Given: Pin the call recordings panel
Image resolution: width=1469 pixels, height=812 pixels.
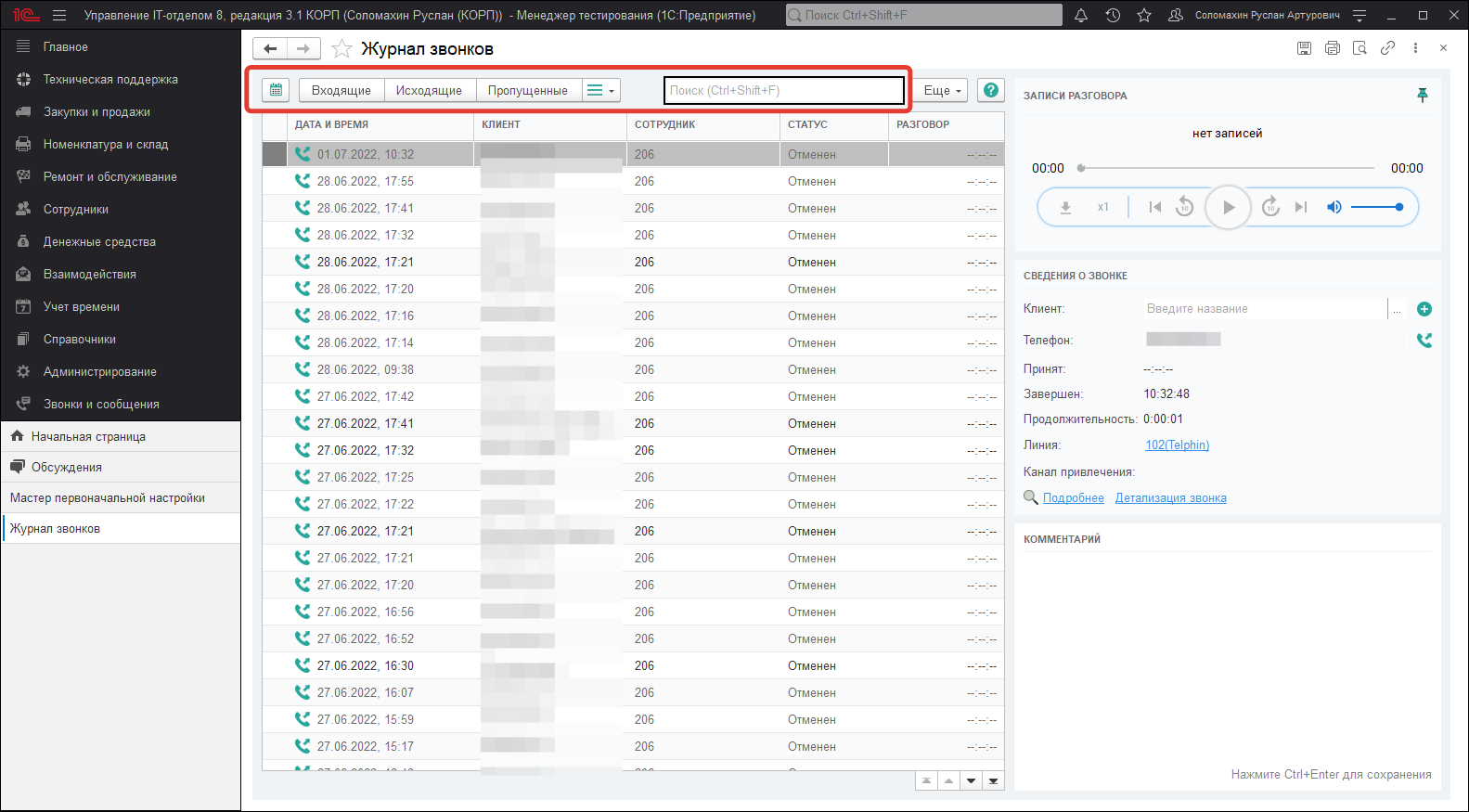Looking at the screenshot, I should pyautogui.click(x=1422, y=96).
